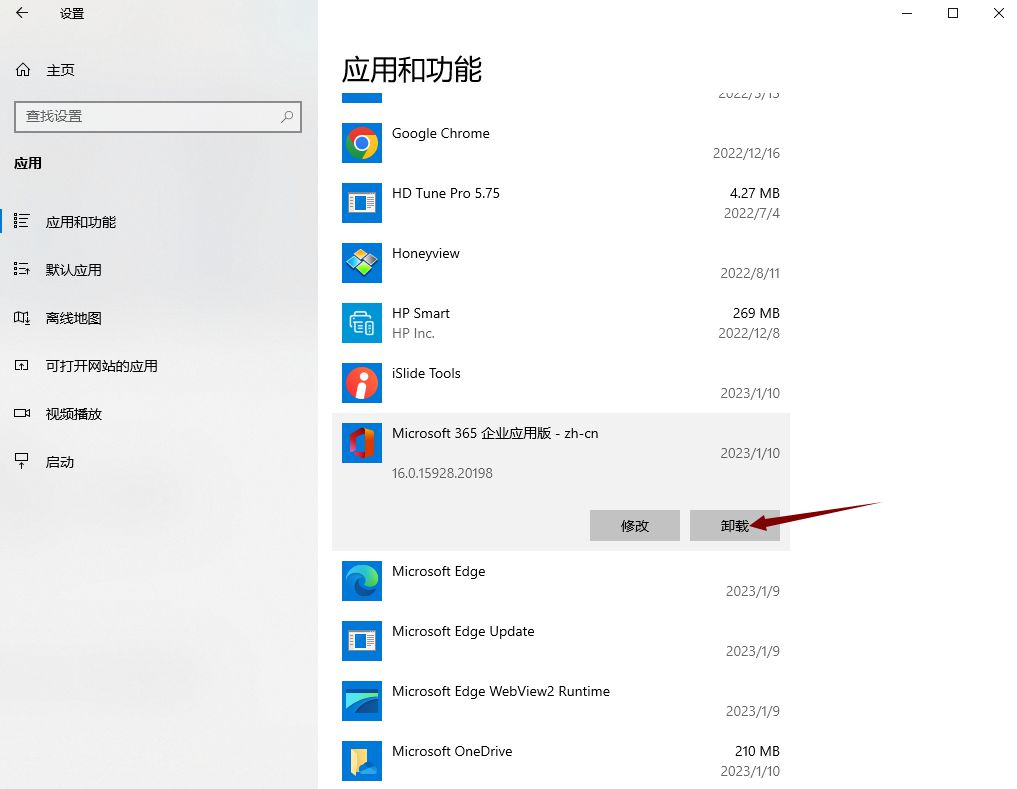Image resolution: width=1017 pixels, height=789 pixels.
Task: Click the 2022/8/11 Honeyview date
Action: click(x=750, y=273)
